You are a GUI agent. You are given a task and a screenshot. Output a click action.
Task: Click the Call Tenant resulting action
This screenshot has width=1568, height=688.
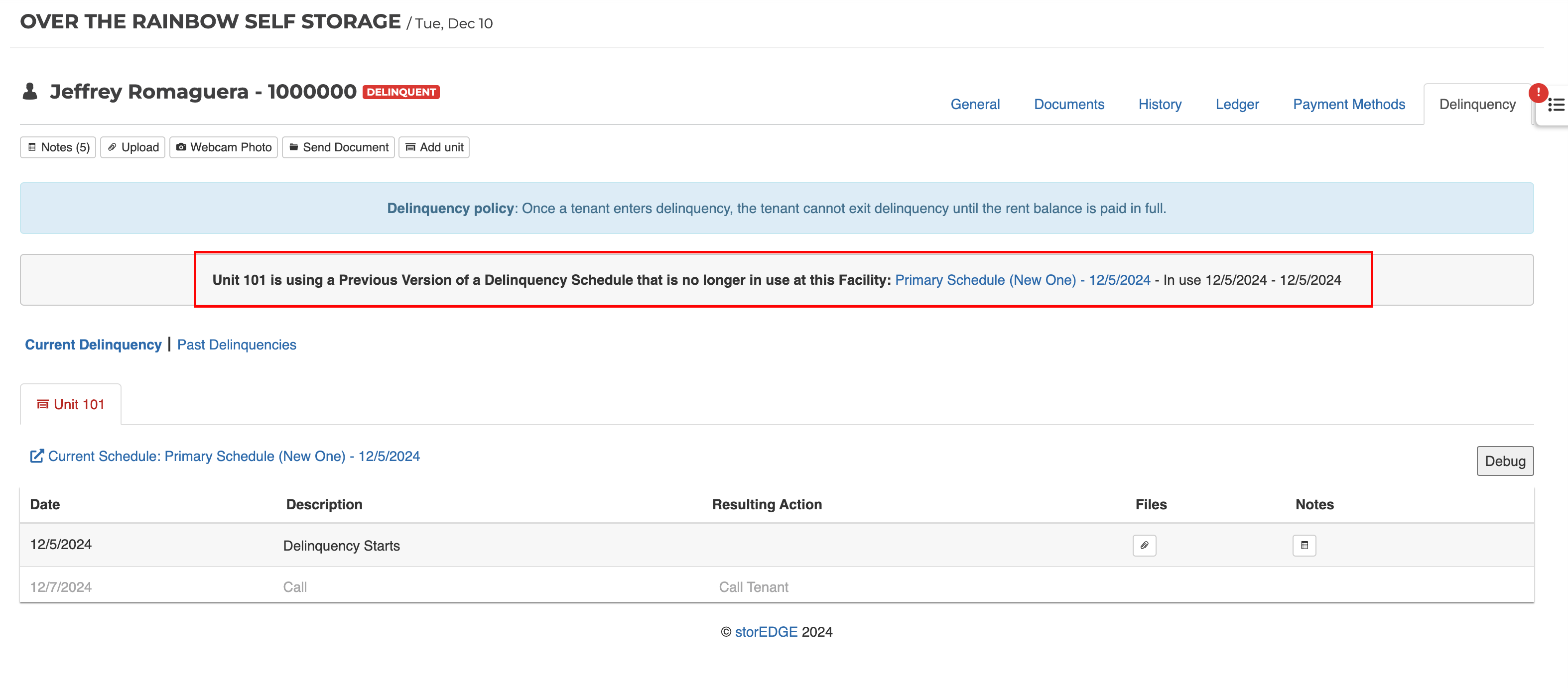(754, 587)
